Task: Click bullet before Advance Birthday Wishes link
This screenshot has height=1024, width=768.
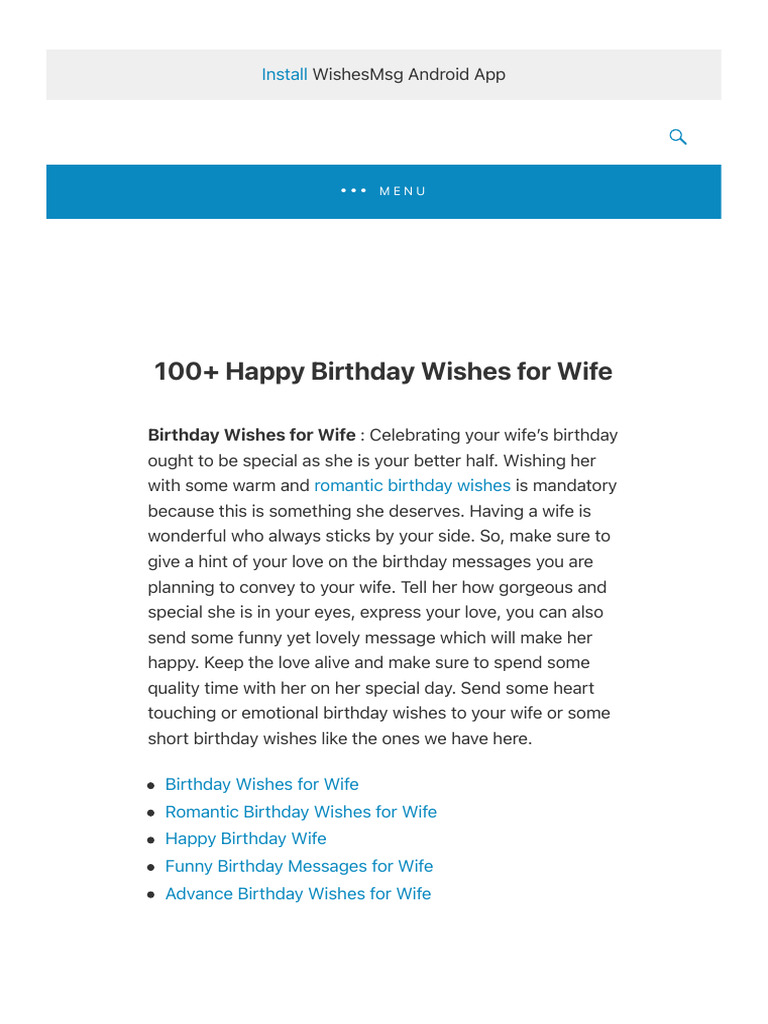Action: pyautogui.click(x=150, y=895)
